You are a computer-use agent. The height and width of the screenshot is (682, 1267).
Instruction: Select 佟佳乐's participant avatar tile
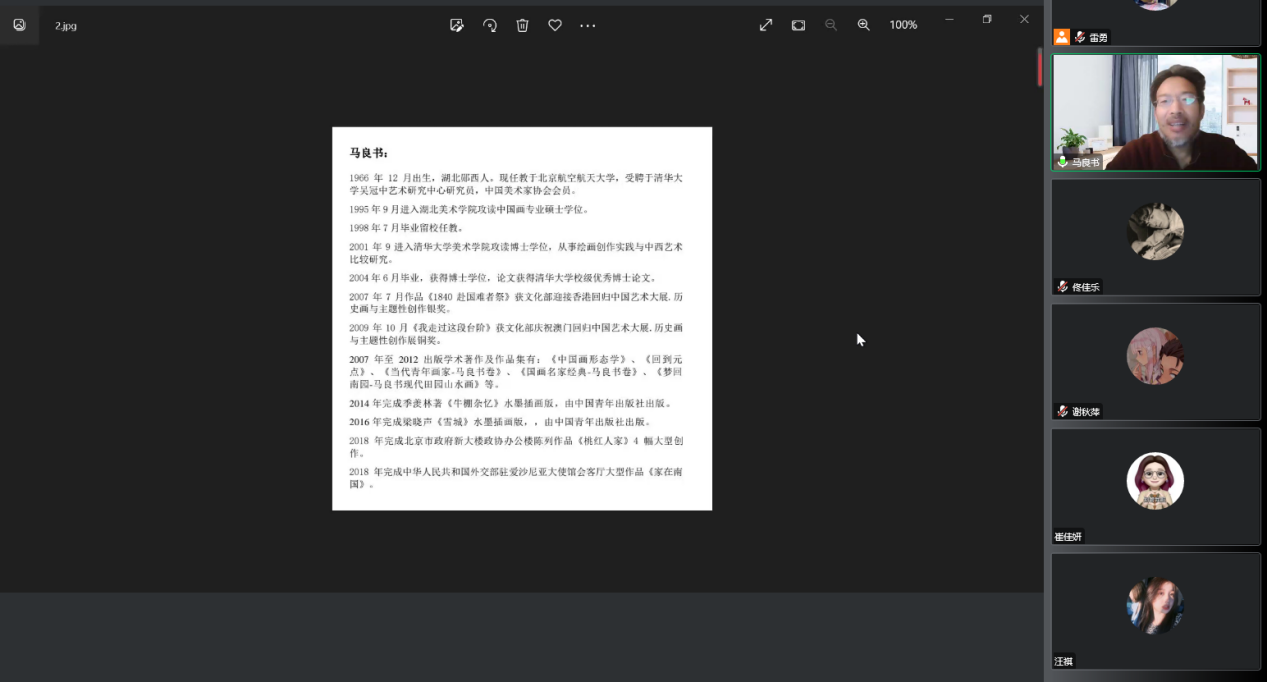[1155, 231]
